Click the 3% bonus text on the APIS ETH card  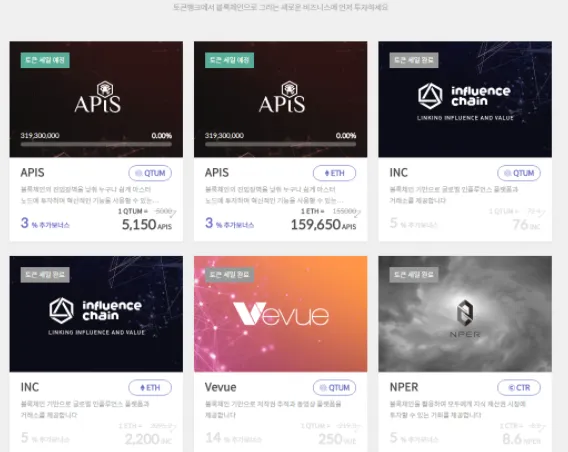[229, 223]
